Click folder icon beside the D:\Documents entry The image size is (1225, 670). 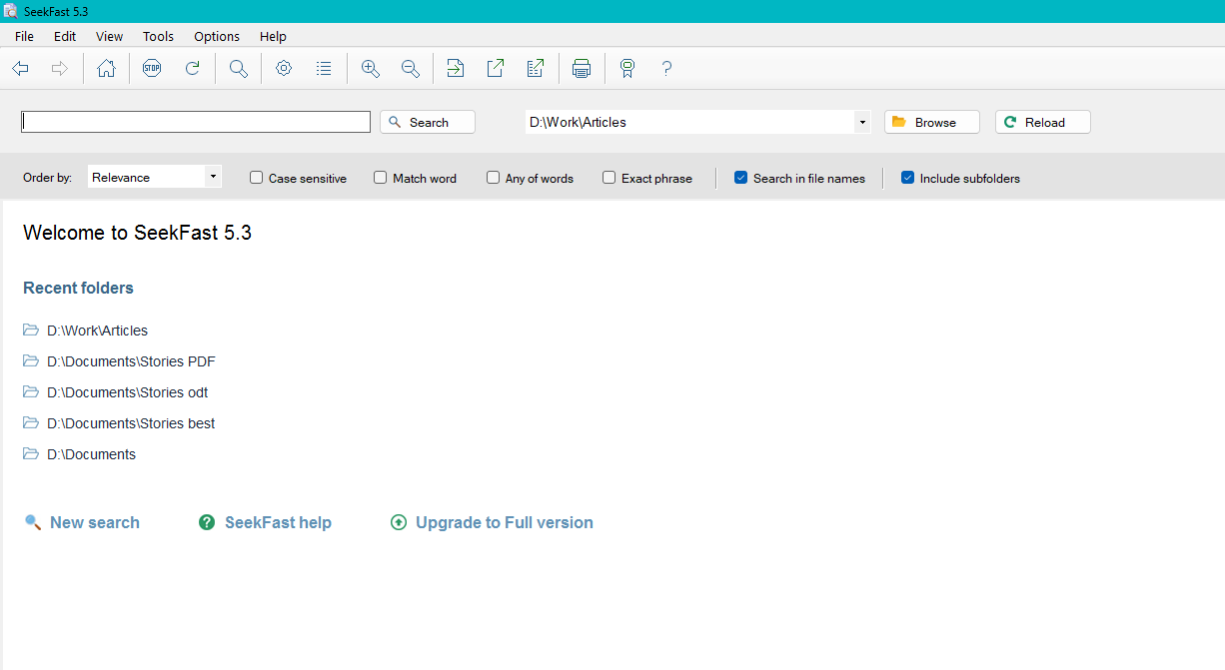pyautogui.click(x=31, y=454)
